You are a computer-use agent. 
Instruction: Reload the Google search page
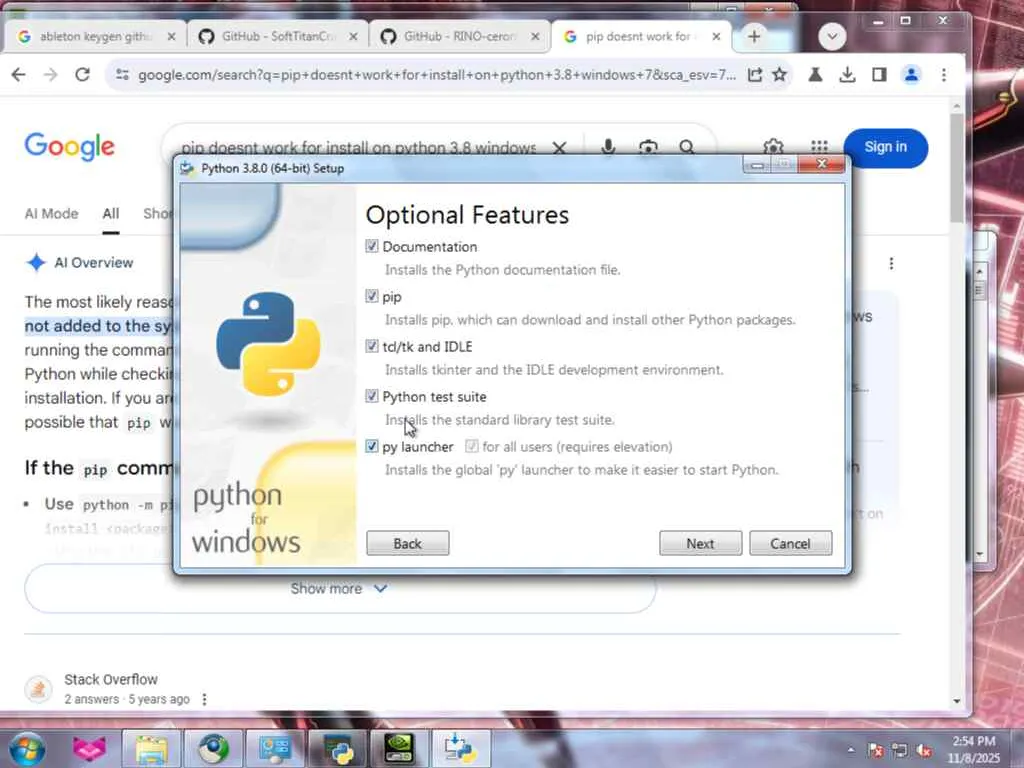coord(82,74)
